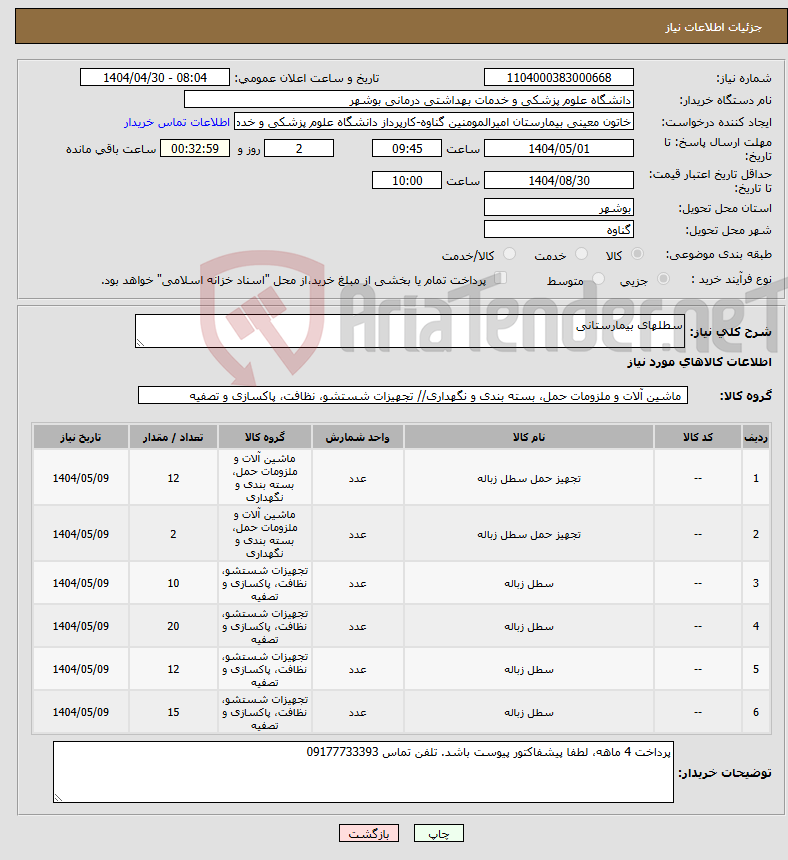This screenshot has height=860, width=788.
Task: Click the resize handle of description textarea
Action: tap(140, 343)
